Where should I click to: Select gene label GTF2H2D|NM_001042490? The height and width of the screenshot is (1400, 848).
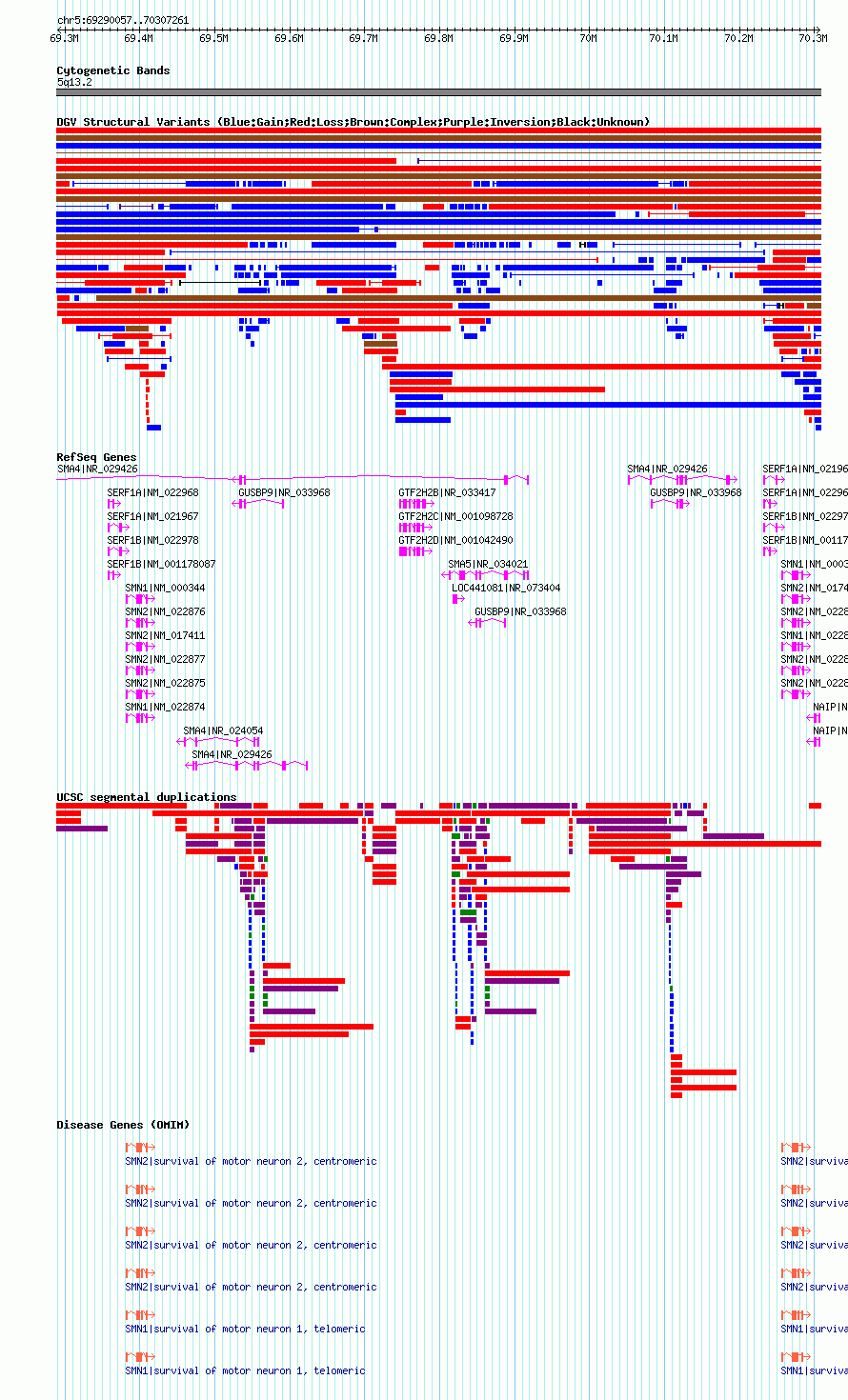[455, 540]
